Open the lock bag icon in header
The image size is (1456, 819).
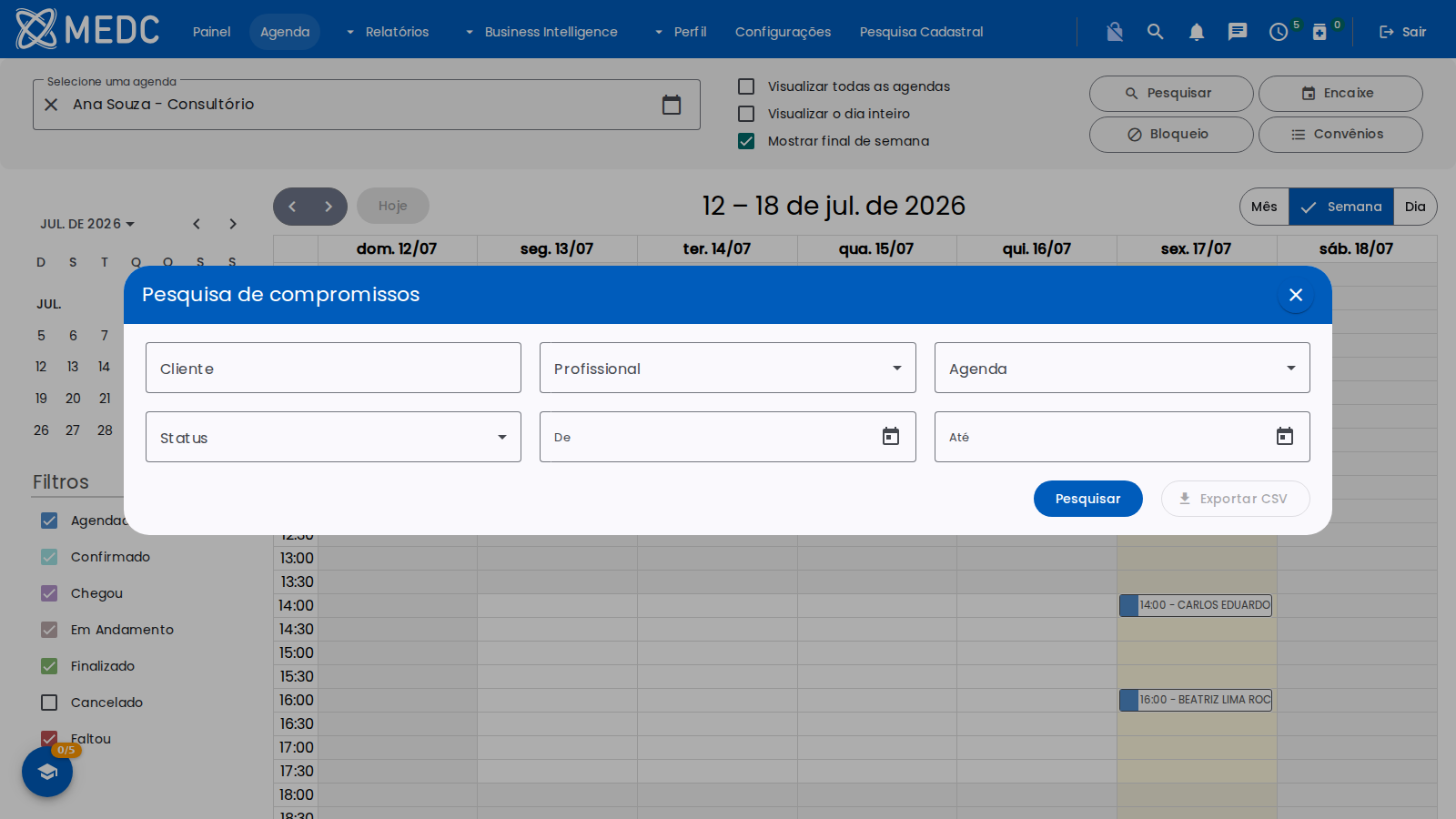pyautogui.click(x=1115, y=32)
